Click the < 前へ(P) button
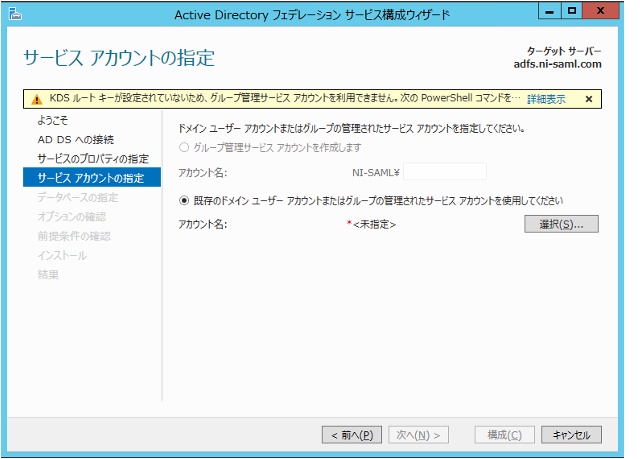This screenshot has width=640, height=459. 352,435
